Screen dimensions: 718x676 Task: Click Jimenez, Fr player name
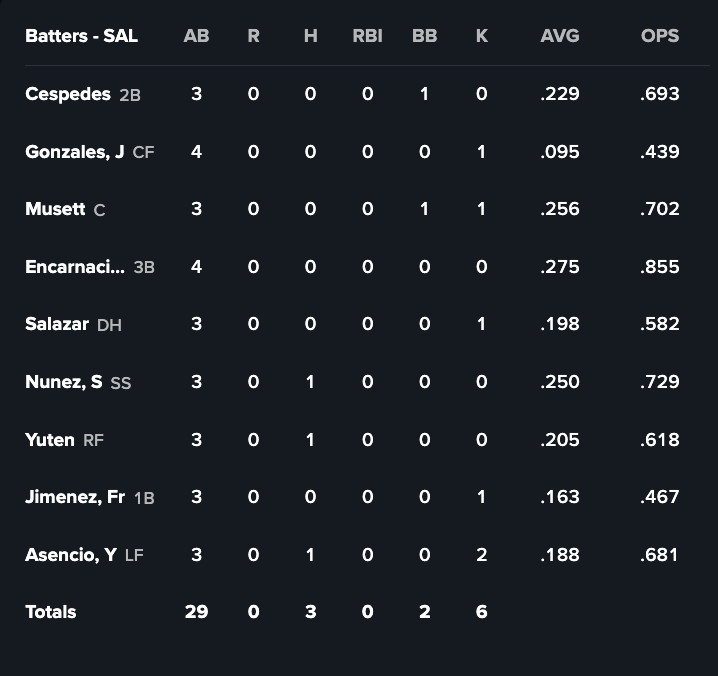pyautogui.click(x=75, y=497)
